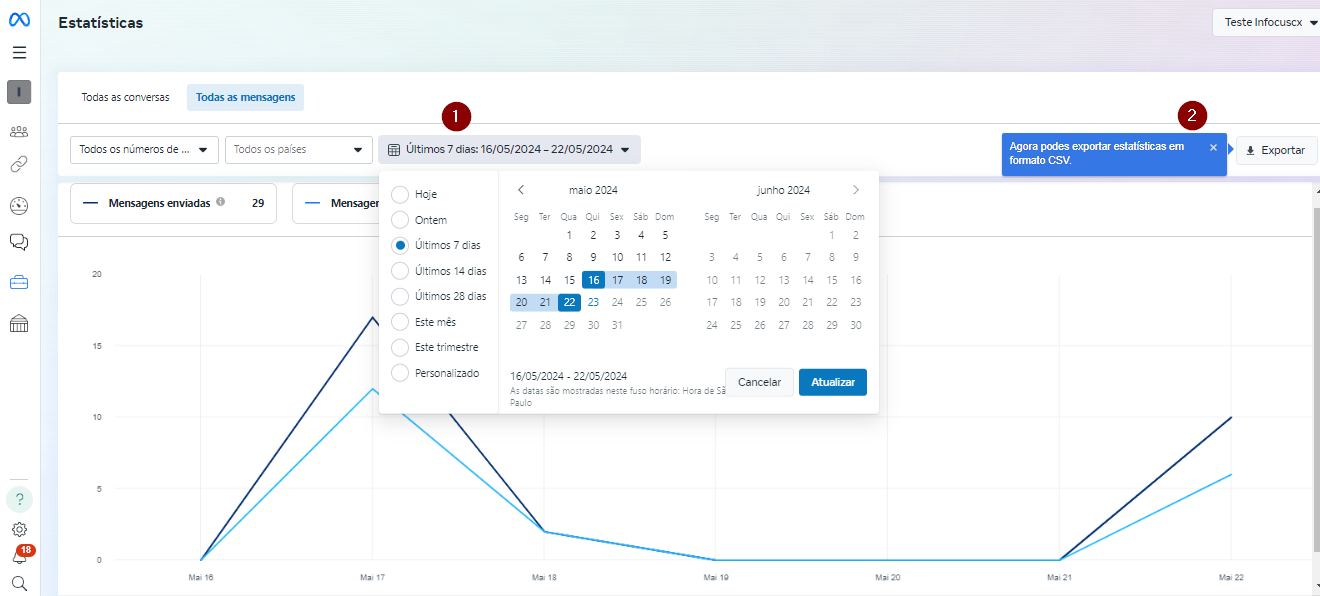Expand the 'Todos os países' dropdown
1320x596 pixels.
[x=298, y=150]
